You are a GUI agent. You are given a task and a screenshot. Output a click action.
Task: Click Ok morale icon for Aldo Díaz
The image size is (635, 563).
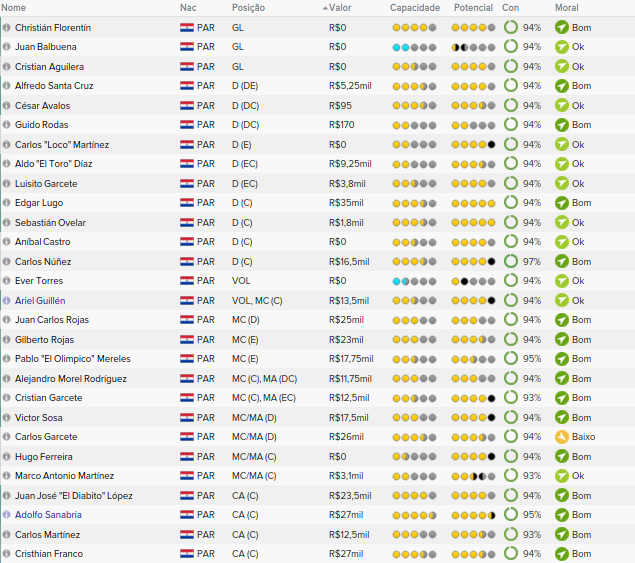click(562, 164)
